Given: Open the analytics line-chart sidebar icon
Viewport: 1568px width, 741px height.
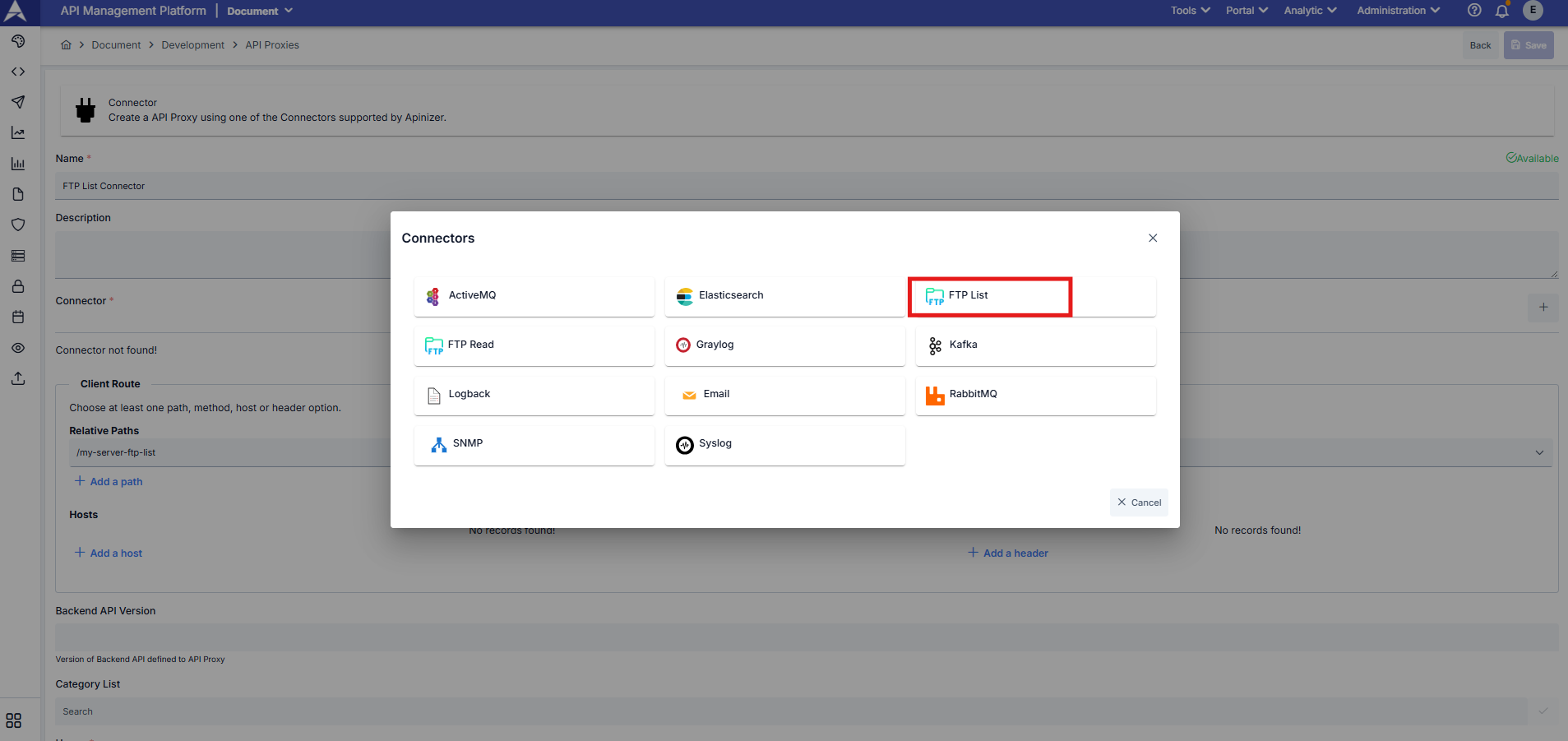Looking at the screenshot, I should tap(18, 132).
